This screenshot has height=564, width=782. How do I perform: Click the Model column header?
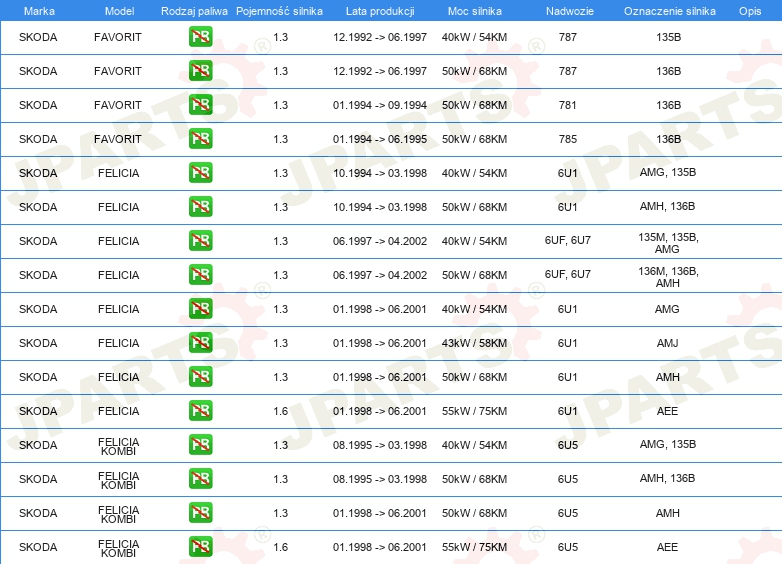click(x=119, y=11)
